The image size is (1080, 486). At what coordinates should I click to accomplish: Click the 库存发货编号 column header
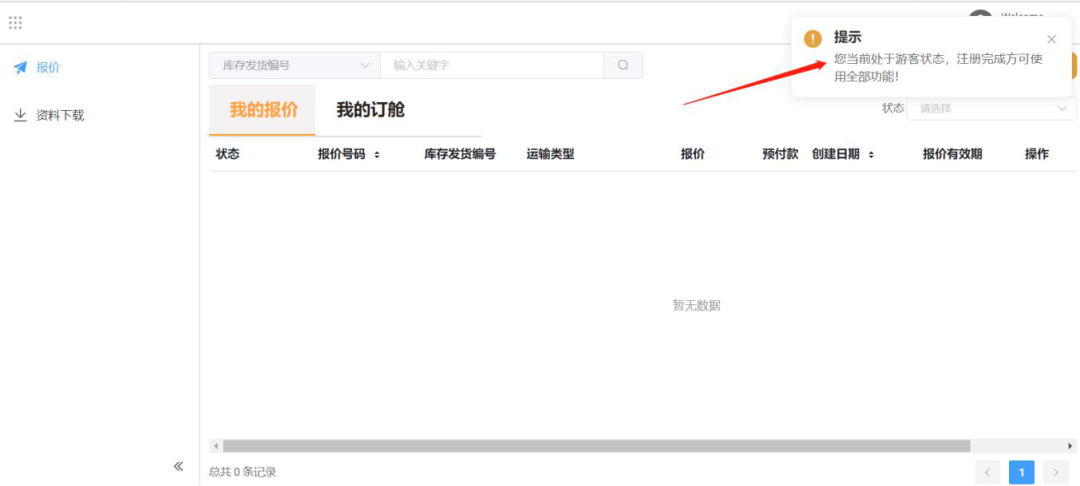click(460, 154)
